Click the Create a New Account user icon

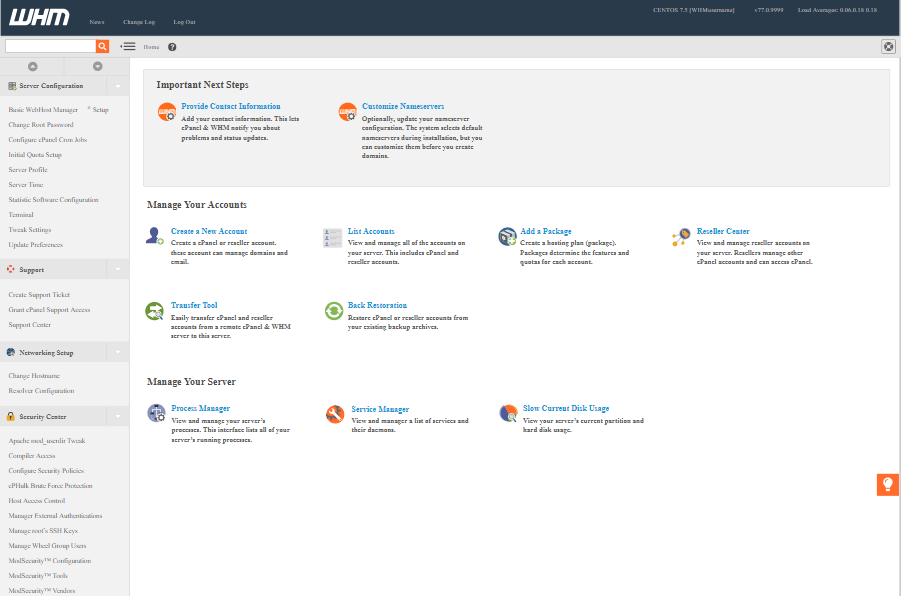pyautogui.click(x=154, y=236)
